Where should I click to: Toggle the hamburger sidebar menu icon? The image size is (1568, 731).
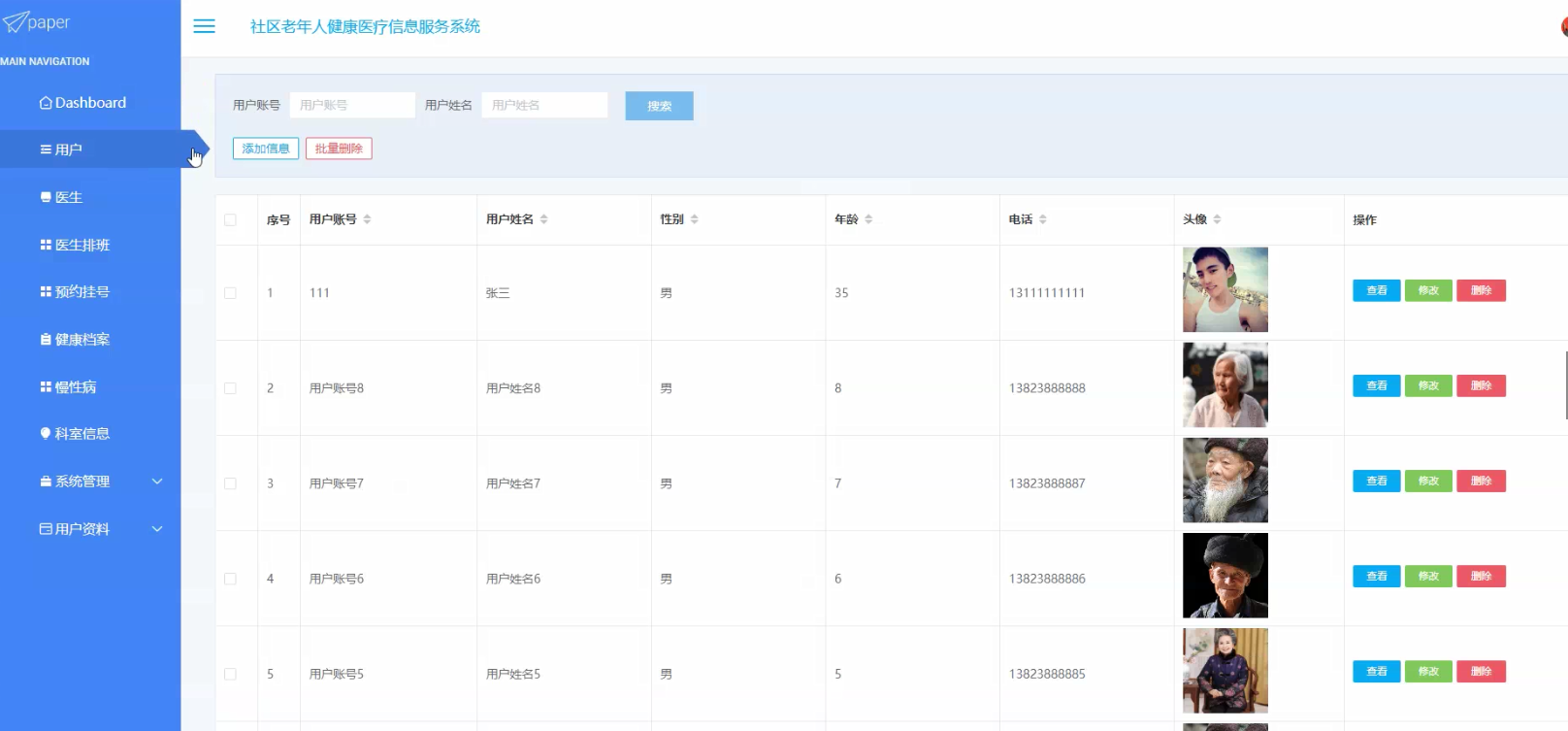coord(204,26)
